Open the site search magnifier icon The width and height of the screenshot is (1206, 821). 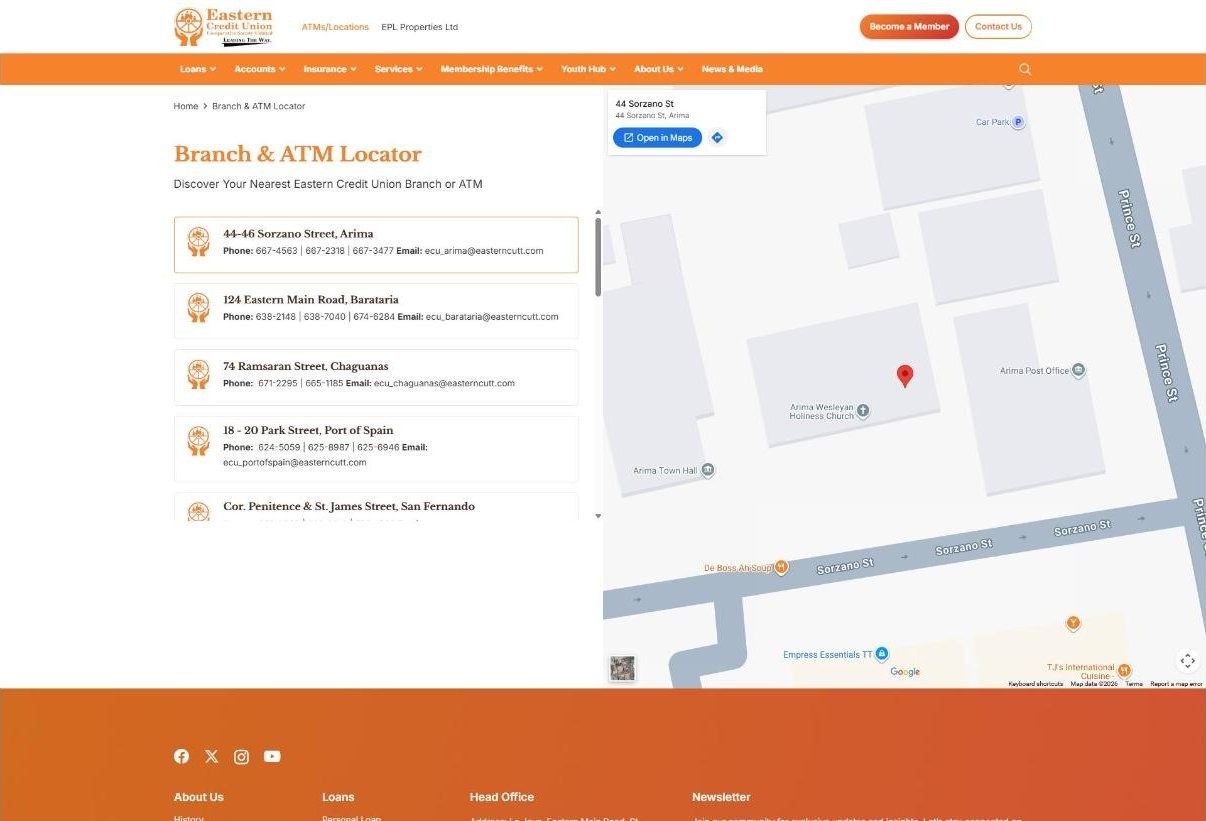[1025, 69]
